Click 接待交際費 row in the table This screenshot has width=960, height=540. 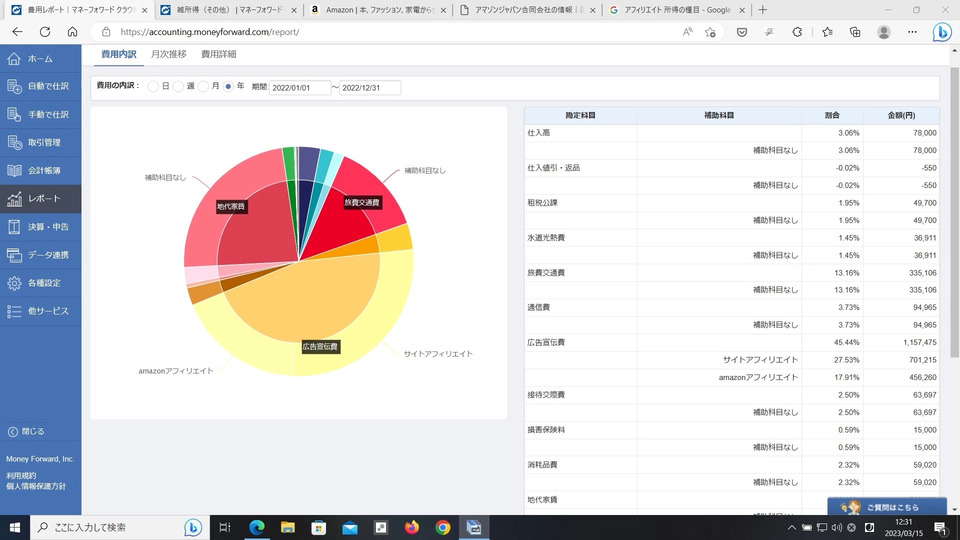click(x=732, y=395)
